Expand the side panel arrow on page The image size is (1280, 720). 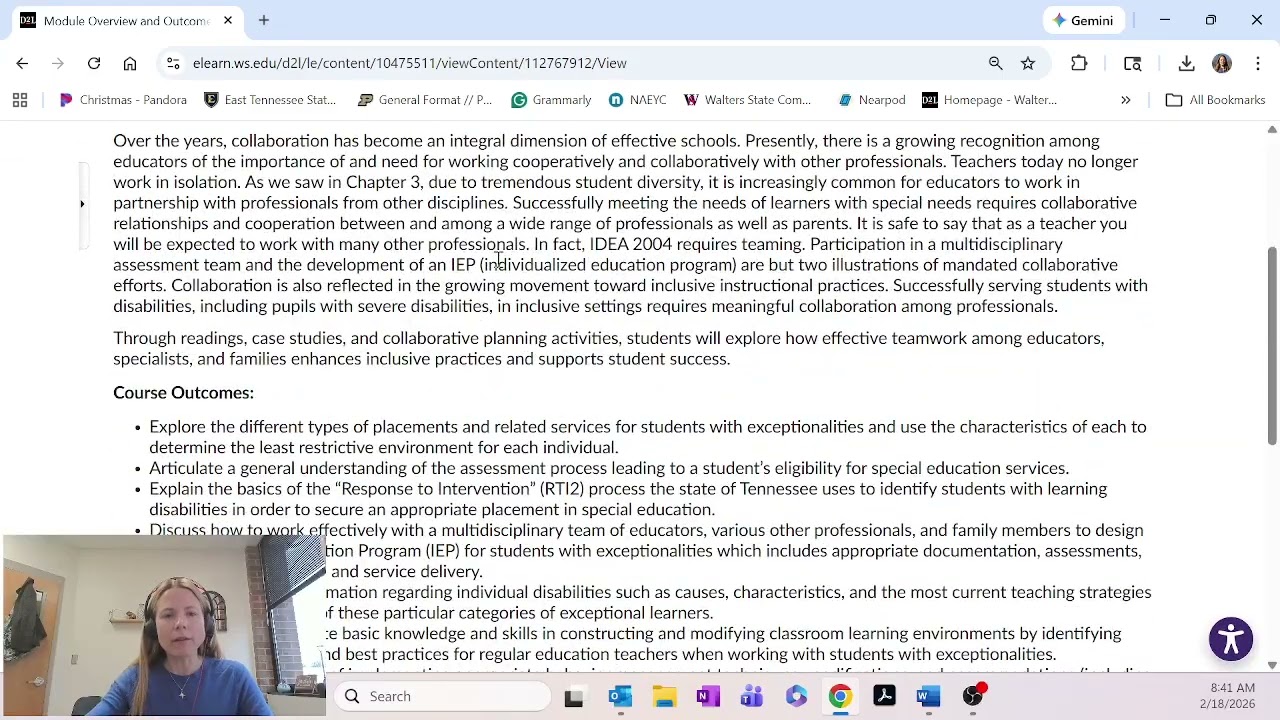click(82, 204)
